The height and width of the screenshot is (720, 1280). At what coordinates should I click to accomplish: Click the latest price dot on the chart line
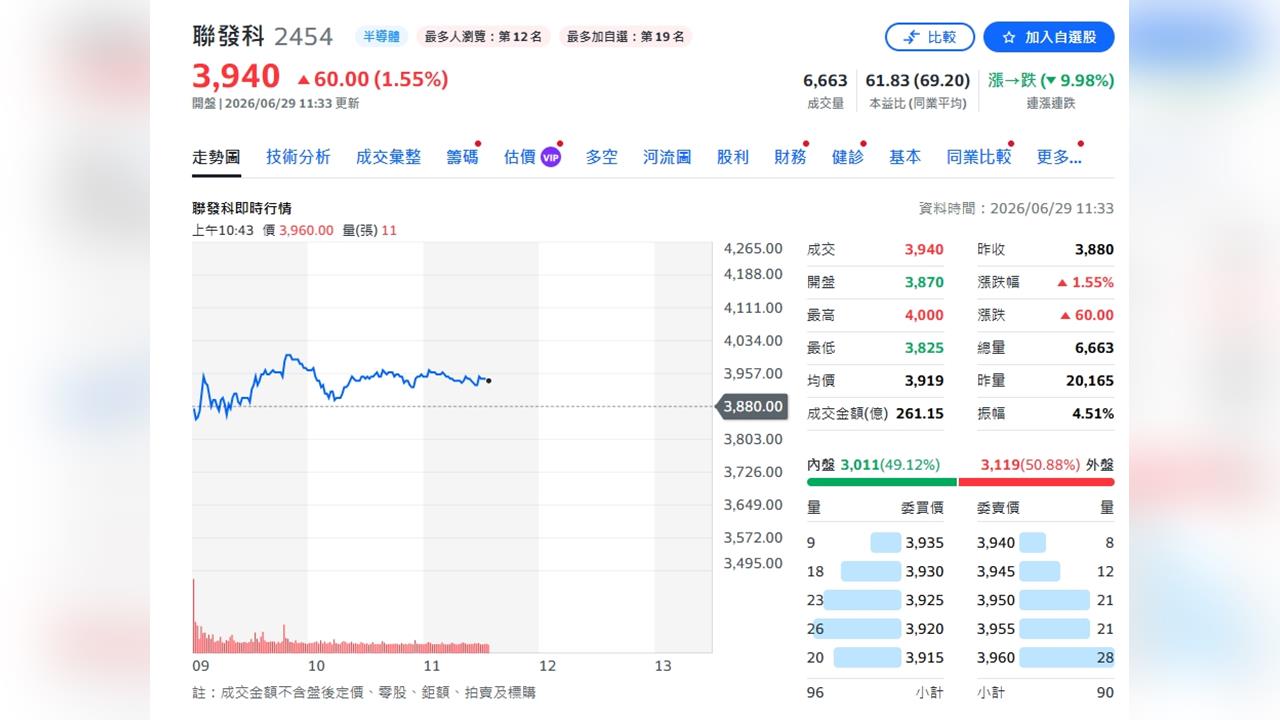[488, 380]
